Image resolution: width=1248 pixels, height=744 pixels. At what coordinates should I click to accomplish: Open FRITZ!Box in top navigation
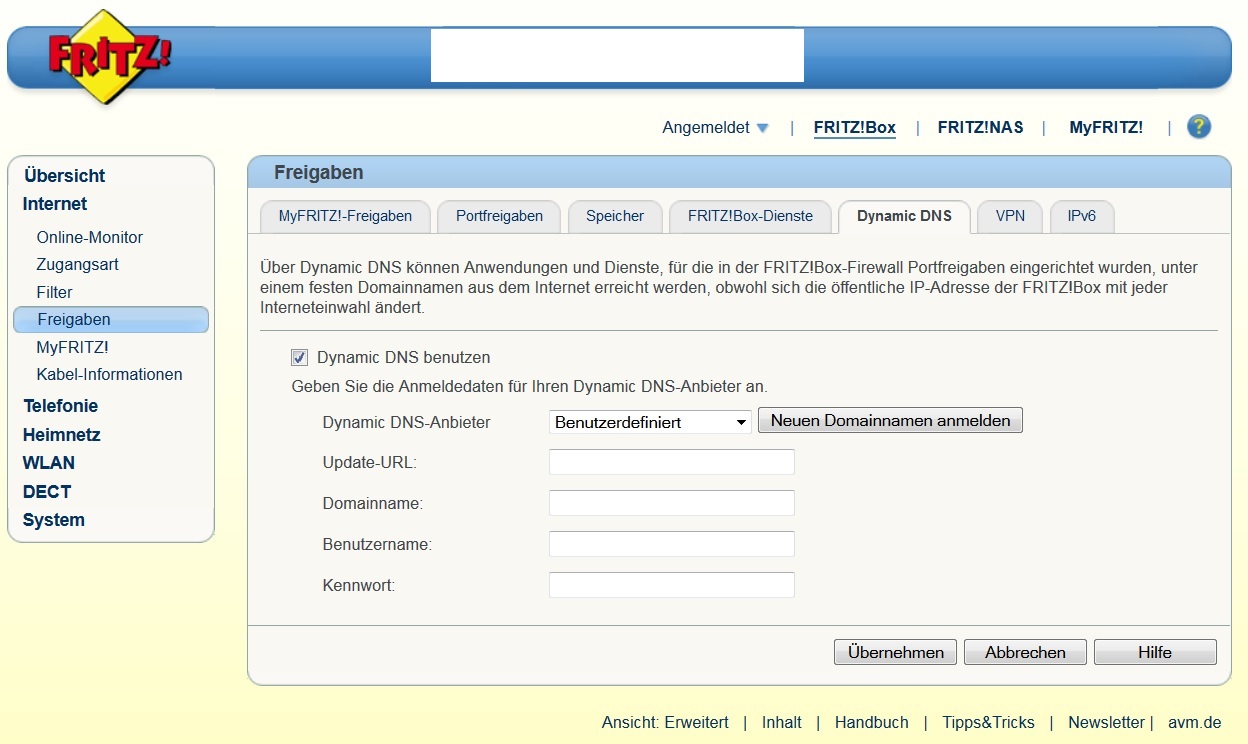click(x=854, y=128)
